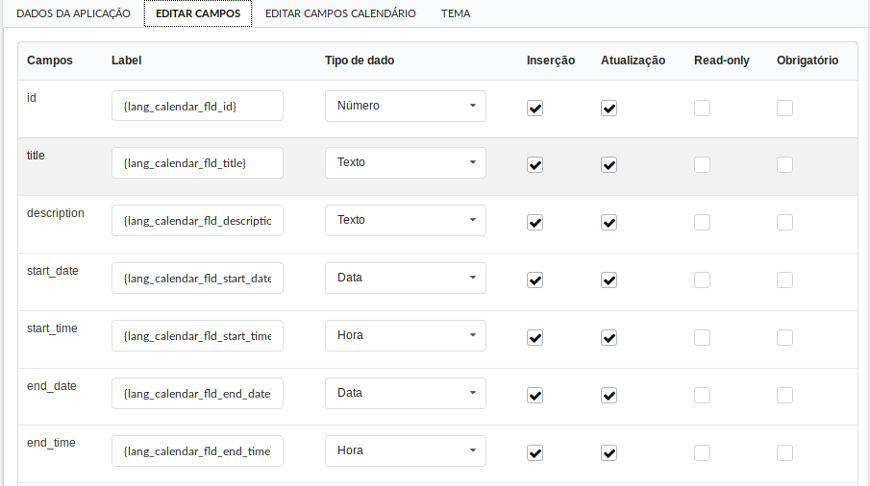Mark end_date field as Obrigatório
Viewport: 870px width, 486px height.
(785, 396)
